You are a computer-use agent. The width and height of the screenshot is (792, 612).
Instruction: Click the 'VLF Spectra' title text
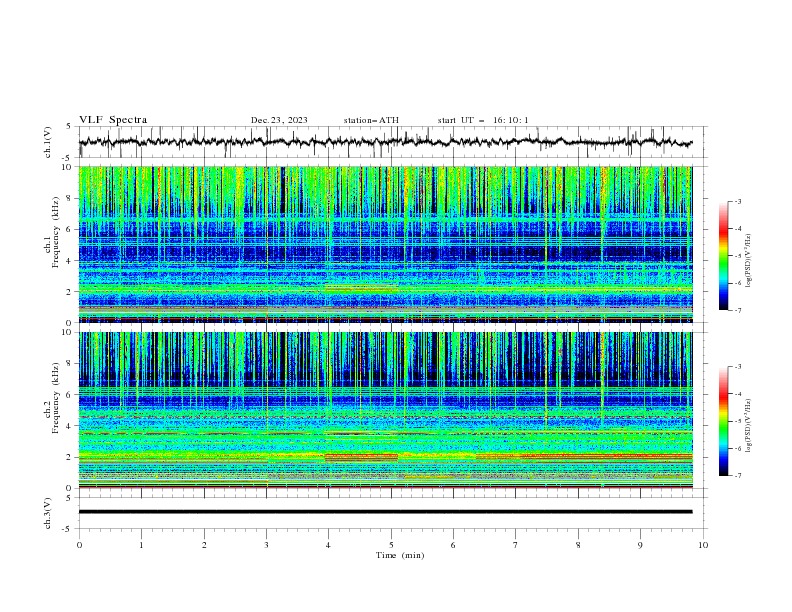tap(113, 120)
